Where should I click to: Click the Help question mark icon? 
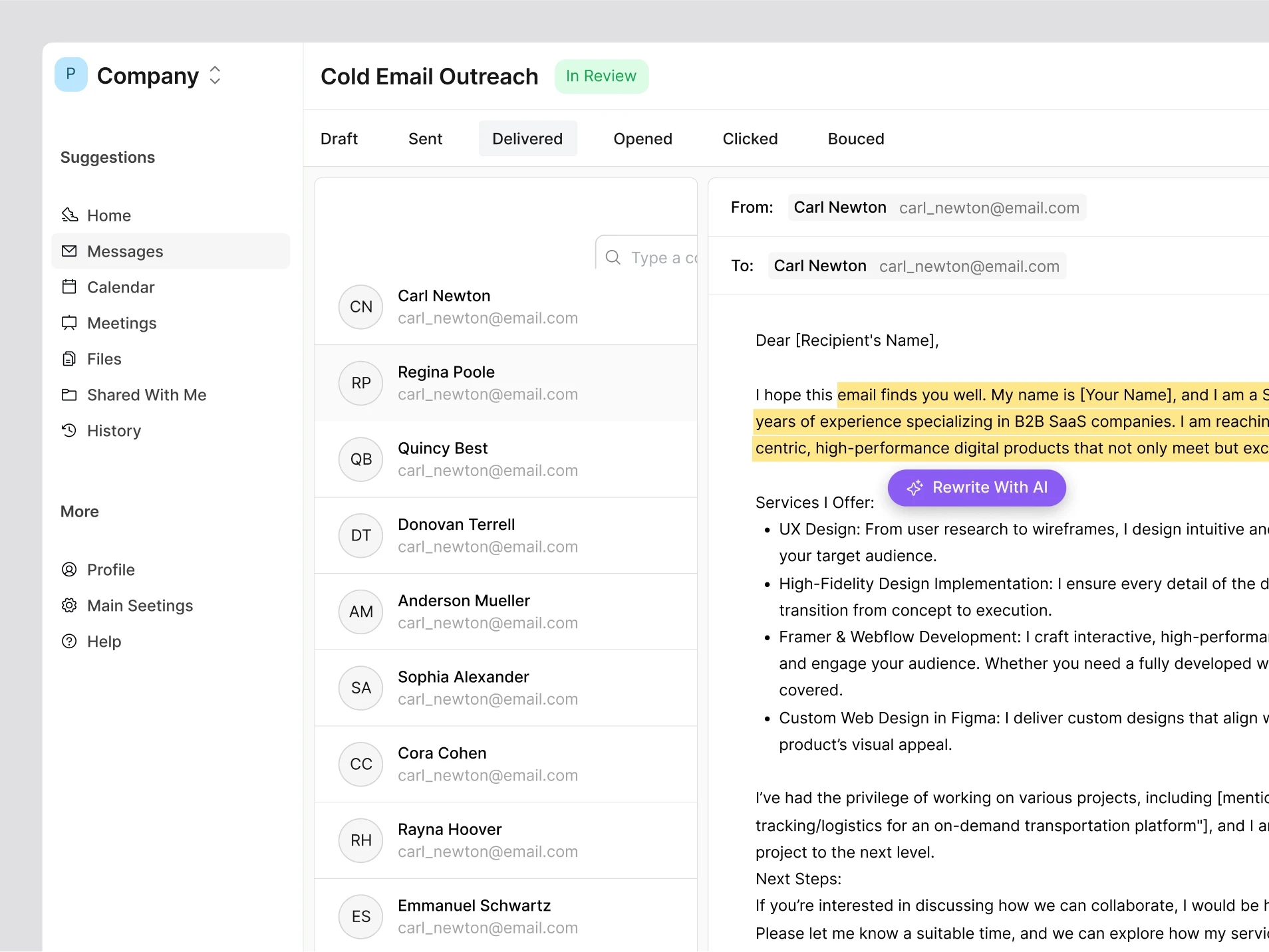click(70, 641)
